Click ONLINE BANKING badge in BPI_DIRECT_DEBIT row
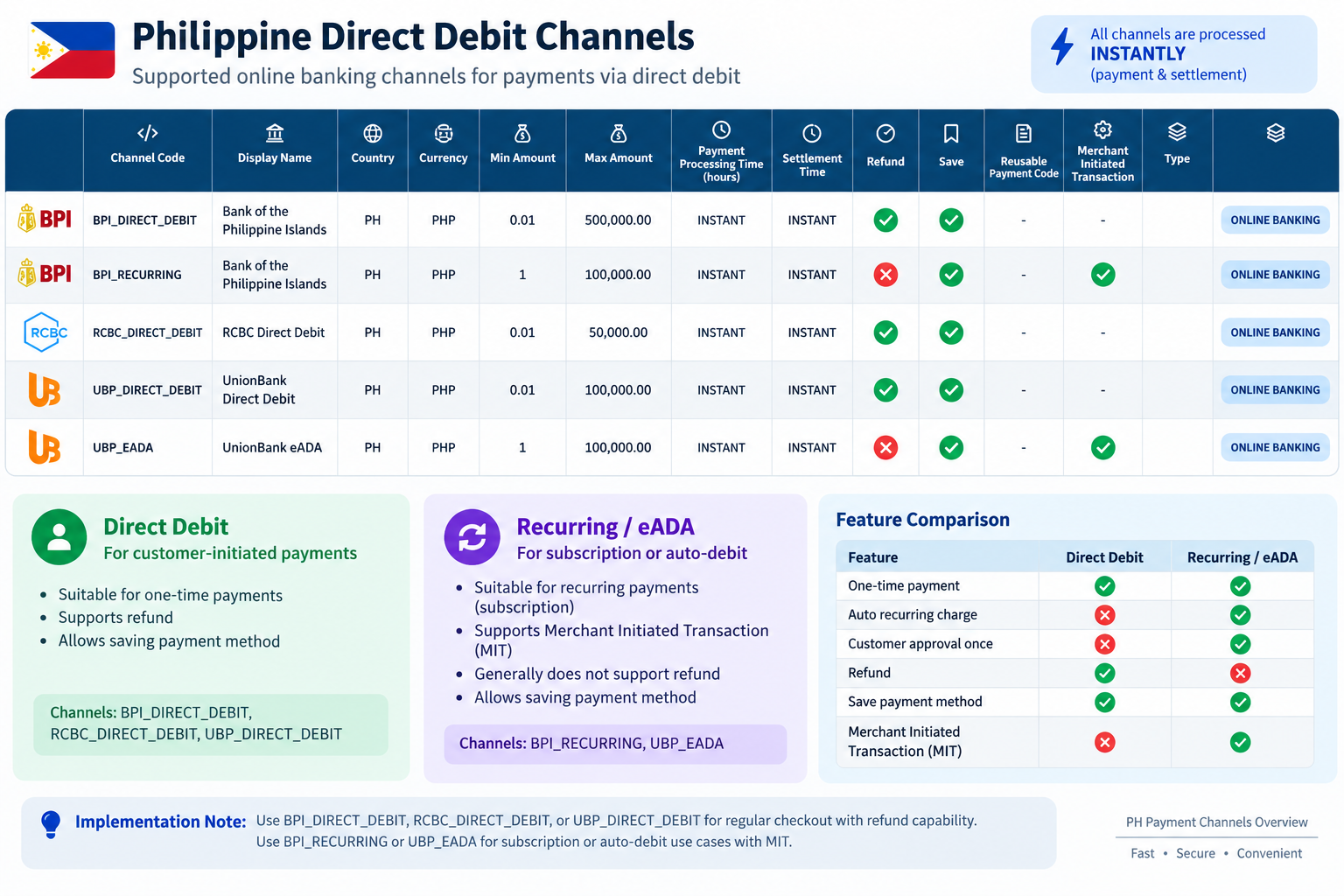The width and height of the screenshot is (1344, 896). tap(1275, 220)
